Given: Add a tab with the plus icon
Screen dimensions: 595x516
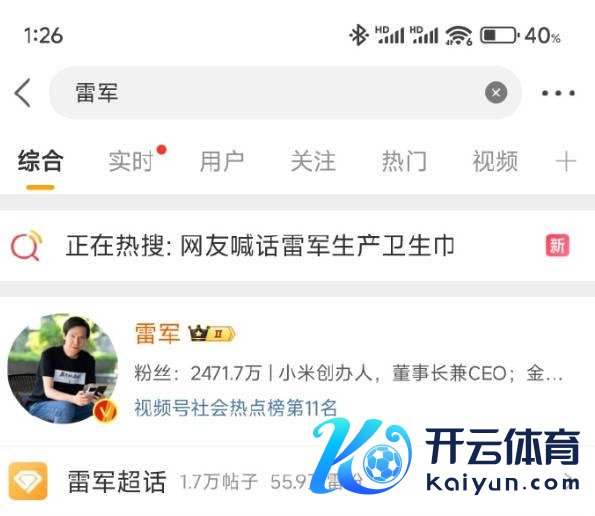Looking at the screenshot, I should [565, 161].
